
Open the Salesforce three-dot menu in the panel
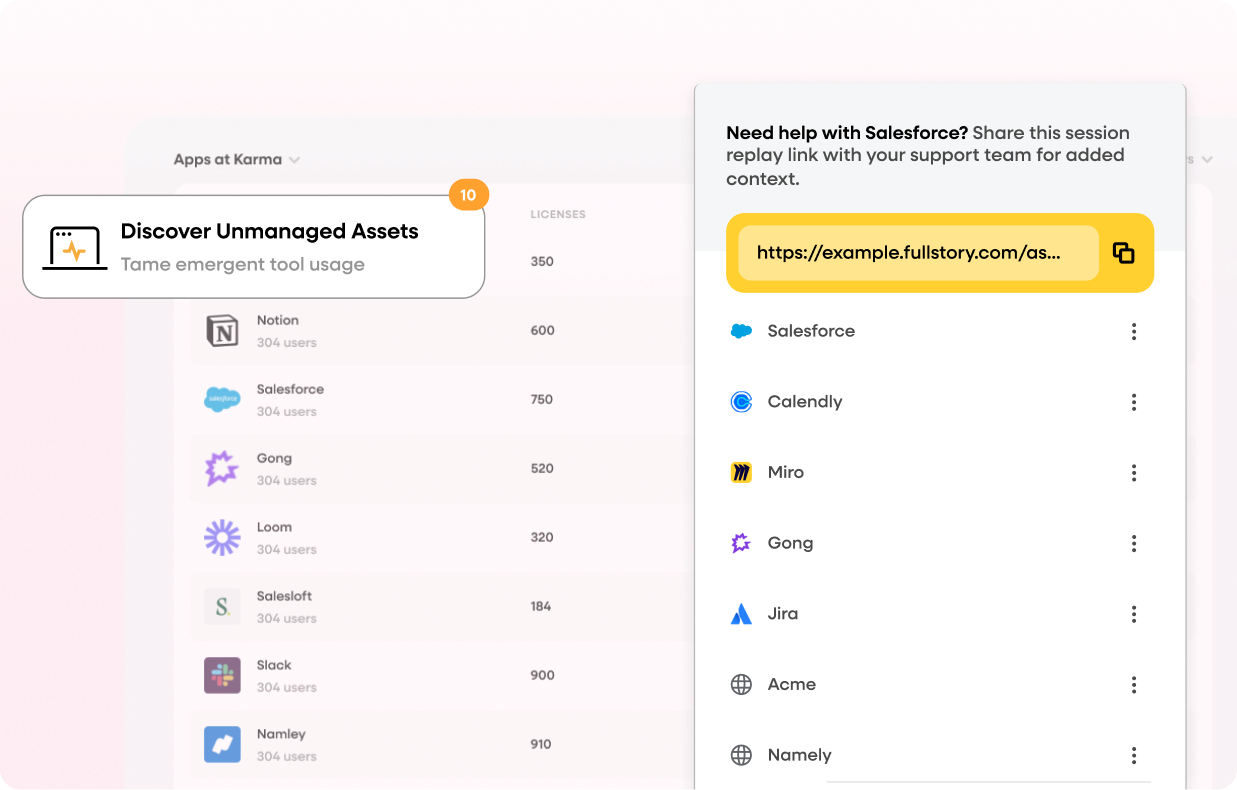click(1134, 331)
